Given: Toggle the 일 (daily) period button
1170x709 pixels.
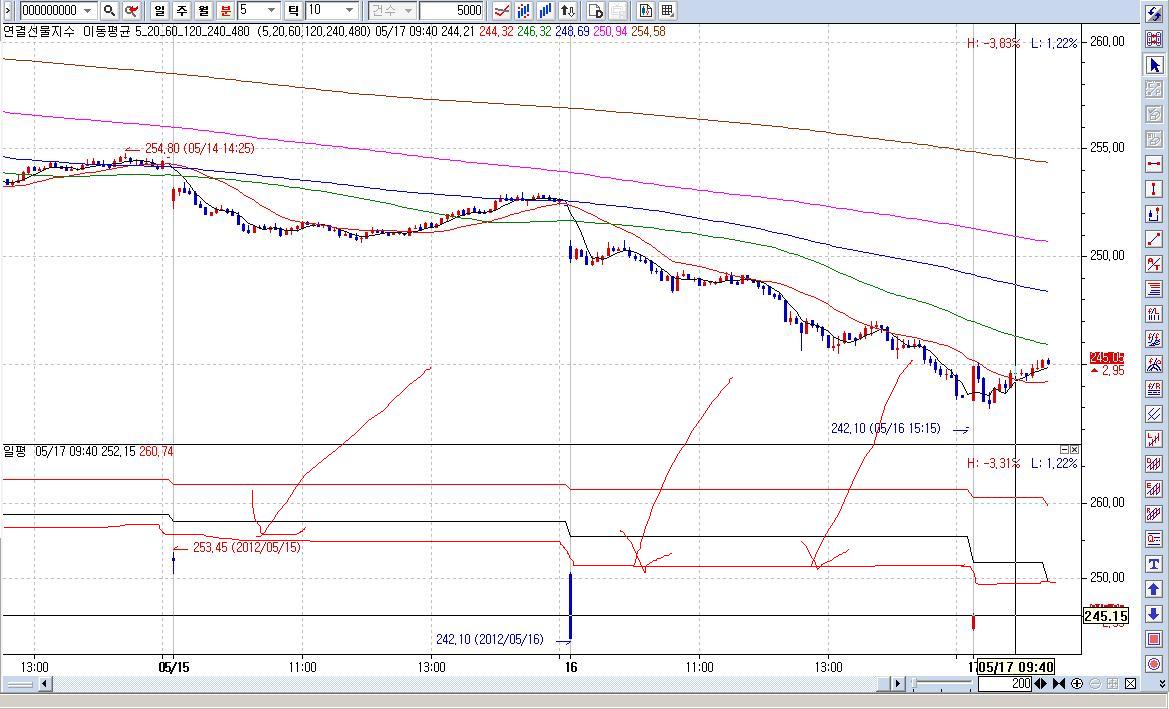Looking at the screenshot, I should coord(160,10).
